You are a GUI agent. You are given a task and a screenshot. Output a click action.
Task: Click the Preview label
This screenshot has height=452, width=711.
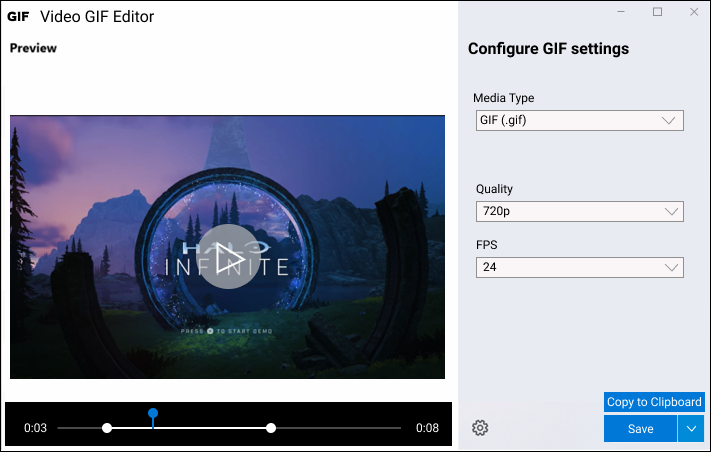(x=33, y=48)
